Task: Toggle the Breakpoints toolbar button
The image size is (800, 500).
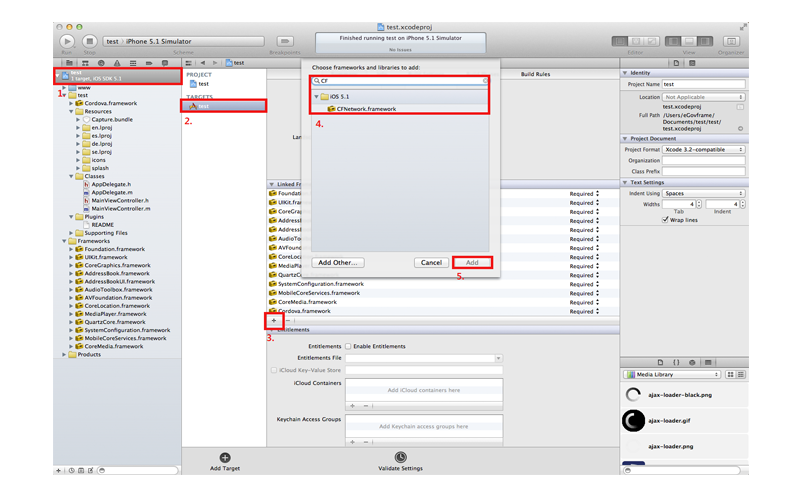Action: (284, 41)
